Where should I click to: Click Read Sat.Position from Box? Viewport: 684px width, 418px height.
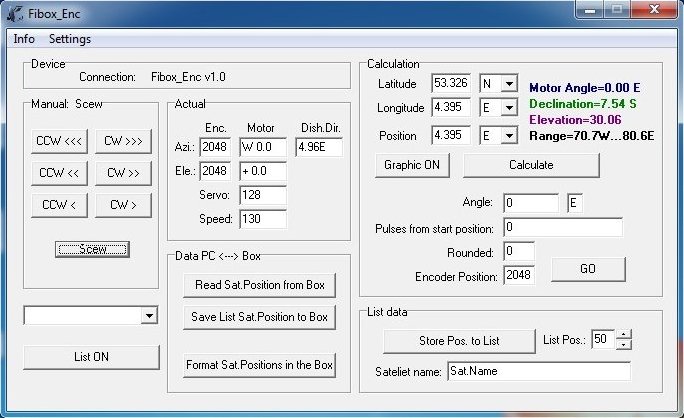click(259, 285)
